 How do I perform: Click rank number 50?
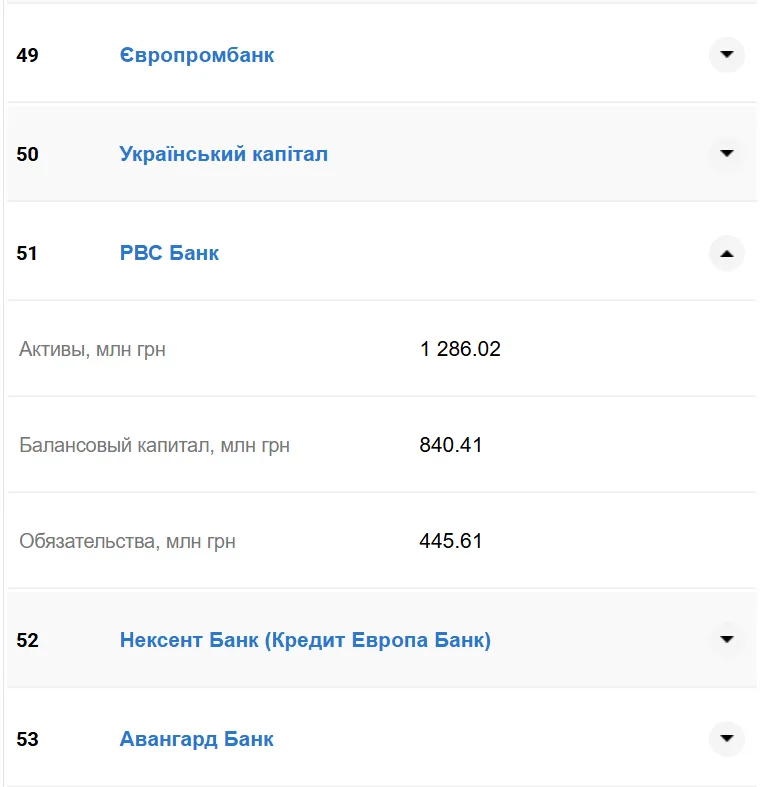click(x=28, y=154)
